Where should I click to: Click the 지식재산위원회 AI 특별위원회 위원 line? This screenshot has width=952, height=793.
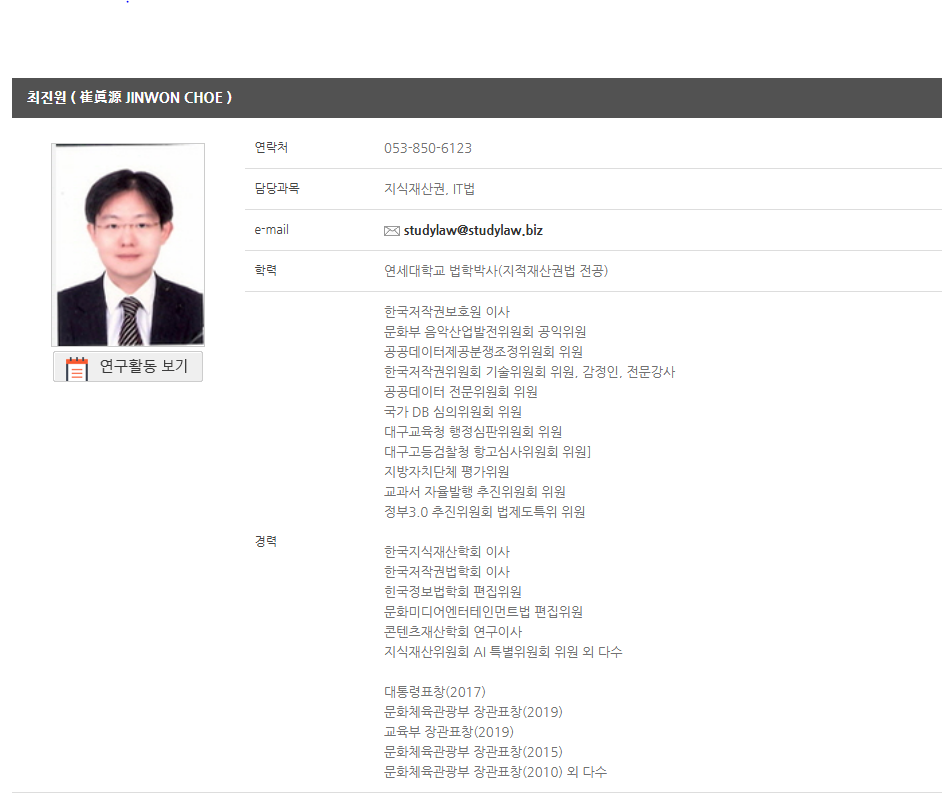tap(503, 652)
